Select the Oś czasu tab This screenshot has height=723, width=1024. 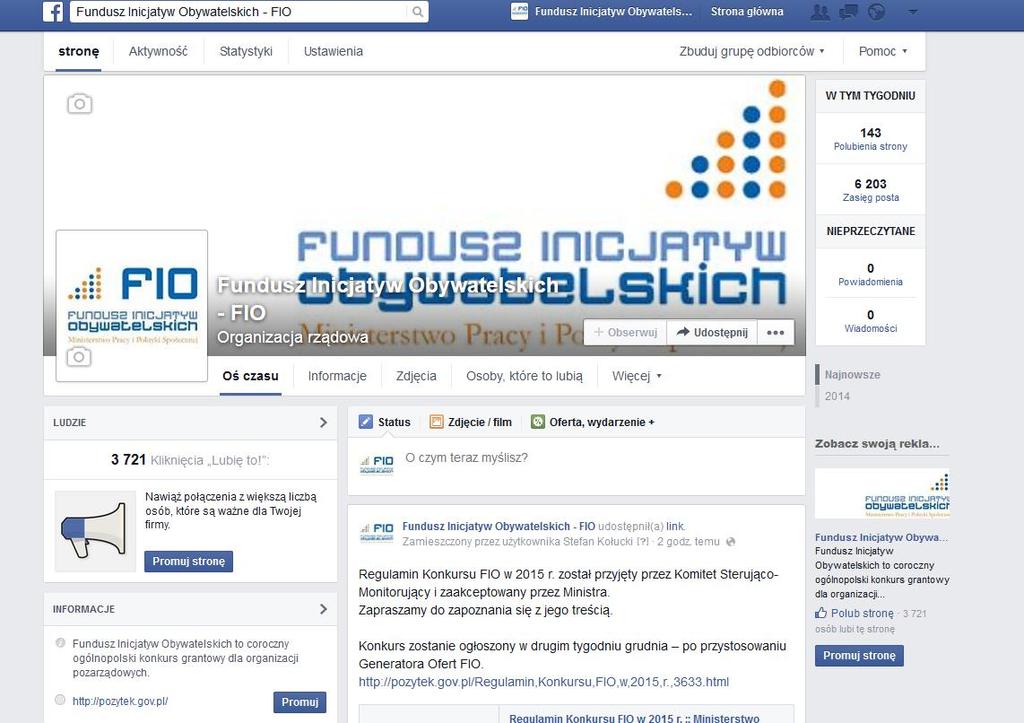point(250,376)
